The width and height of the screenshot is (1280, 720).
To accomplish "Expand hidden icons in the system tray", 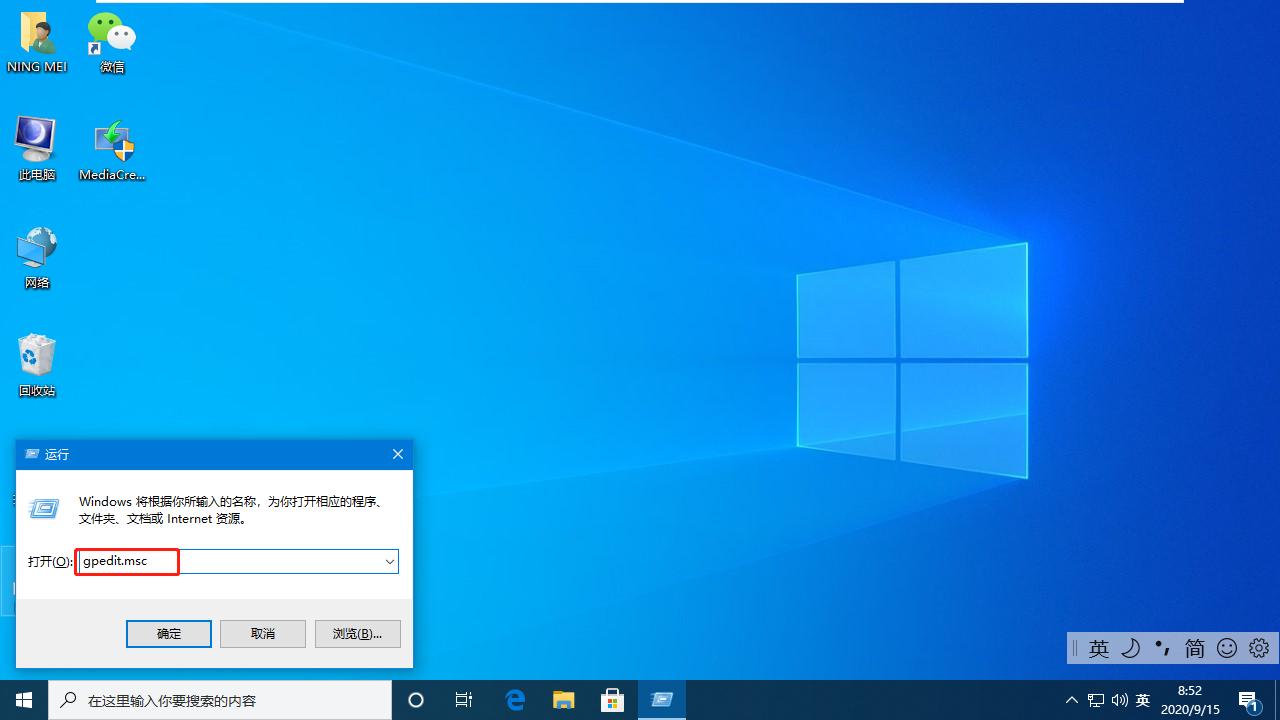I will (1071, 700).
